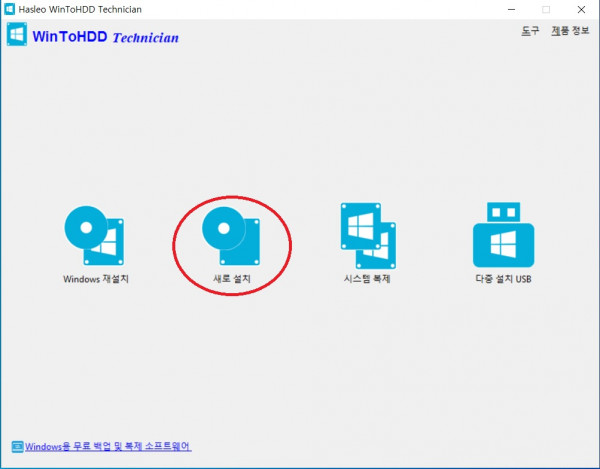Select the 새로 설치 disc icon
Image resolution: width=600 pixels, height=469 pixels.
[231, 236]
